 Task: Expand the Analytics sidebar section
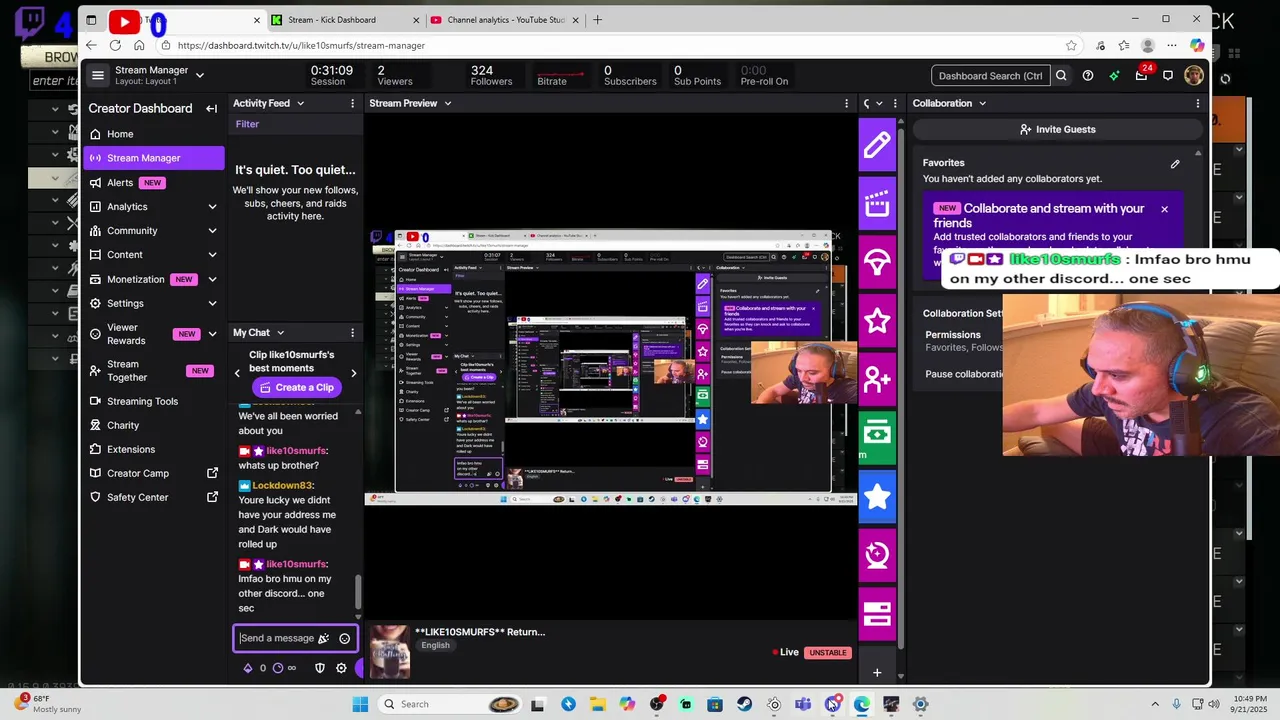[x=212, y=207]
